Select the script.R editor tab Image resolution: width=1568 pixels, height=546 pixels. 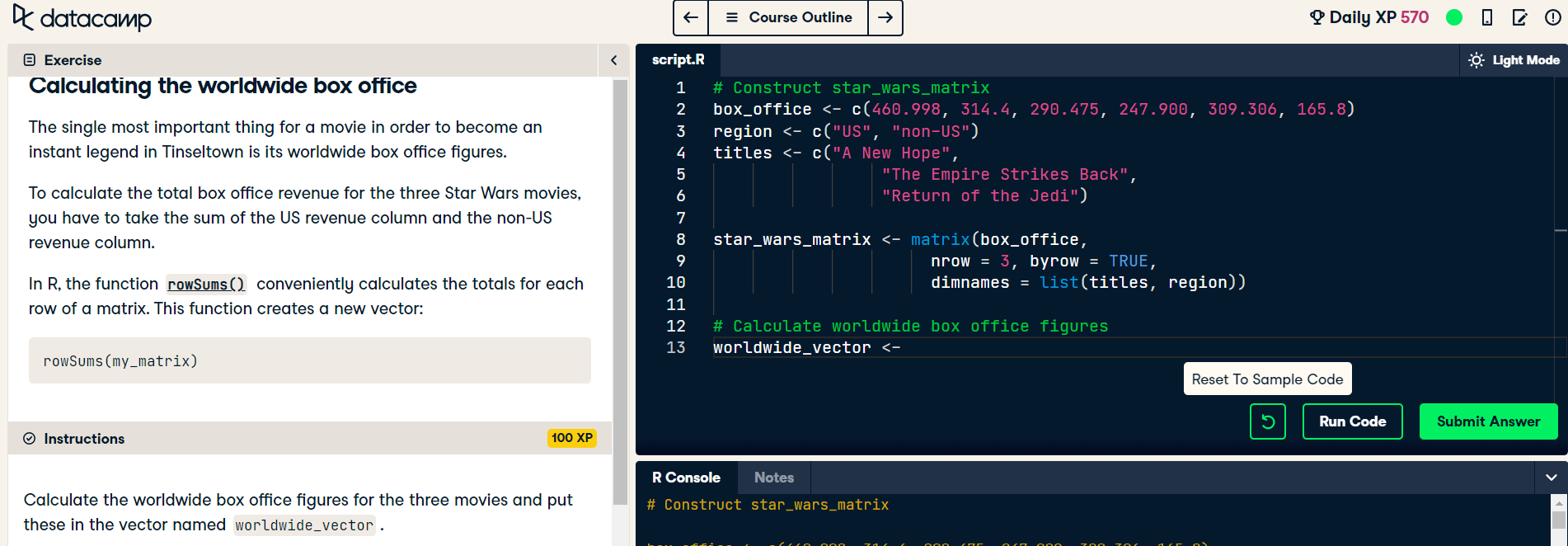678,59
